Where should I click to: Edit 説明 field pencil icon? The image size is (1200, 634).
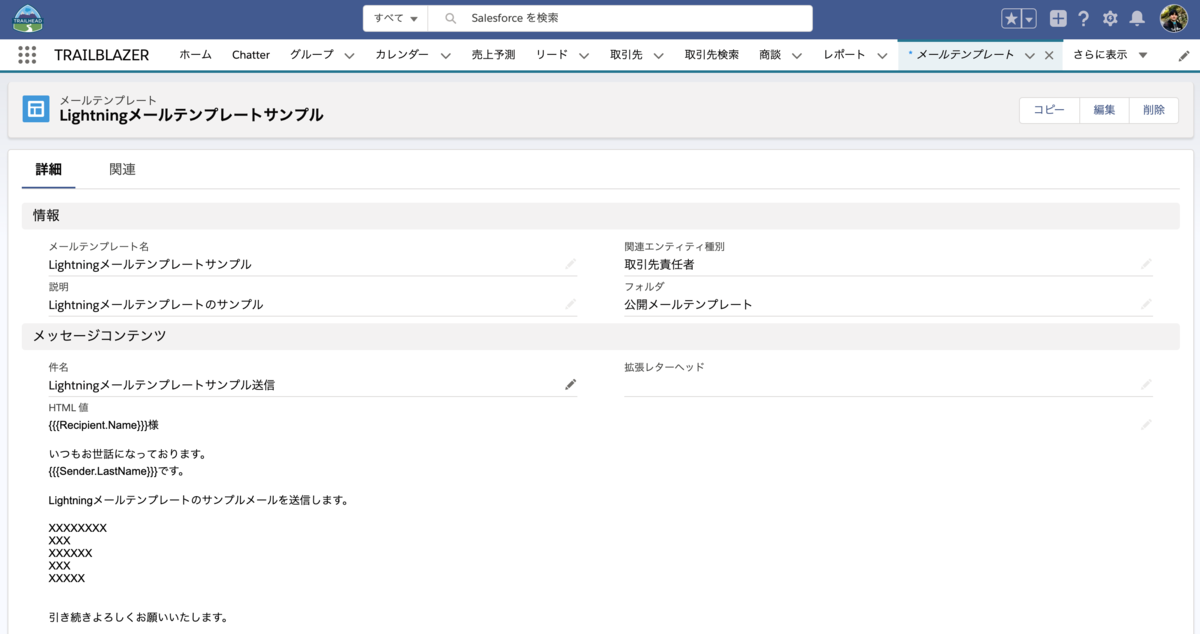[570, 304]
